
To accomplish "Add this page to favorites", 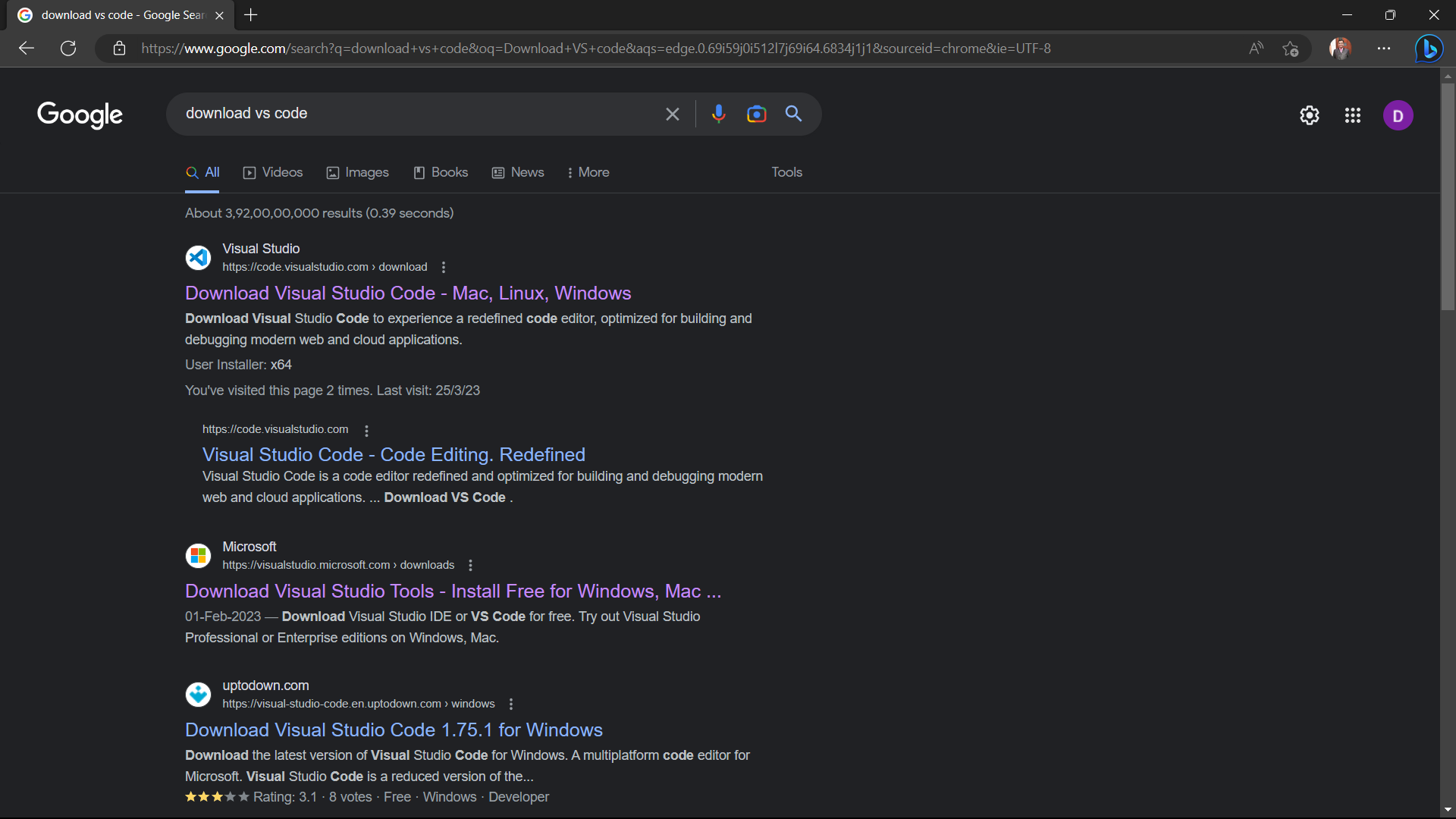I will (1291, 49).
